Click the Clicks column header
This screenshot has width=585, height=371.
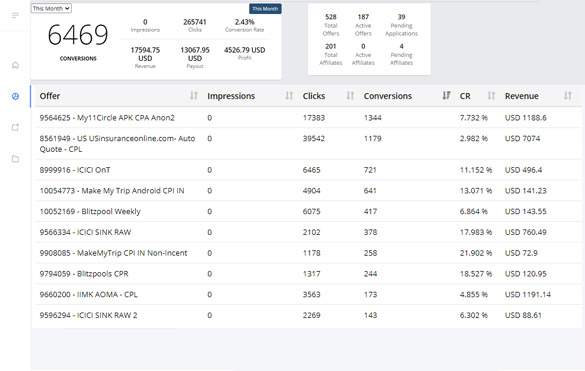(314, 96)
